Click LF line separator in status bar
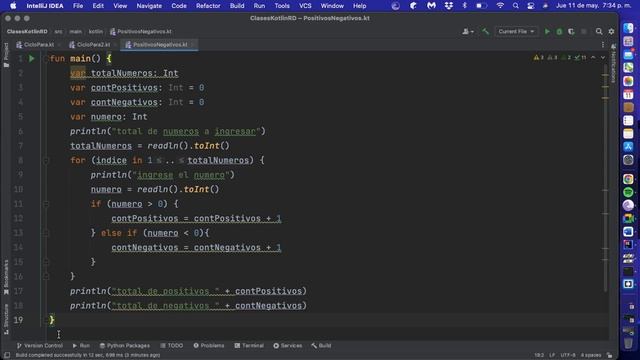The height and width of the screenshot is (360, 640). tap(552, 355)
